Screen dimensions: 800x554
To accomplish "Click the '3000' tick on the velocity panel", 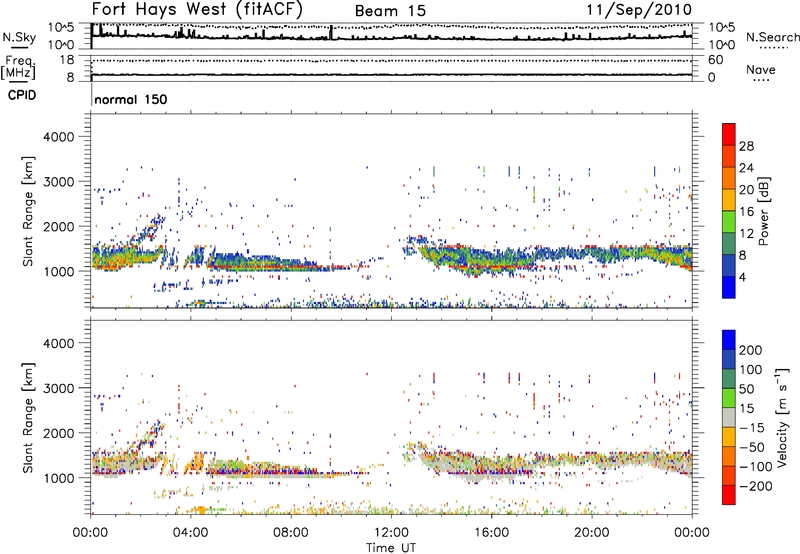I will (59, 388).
